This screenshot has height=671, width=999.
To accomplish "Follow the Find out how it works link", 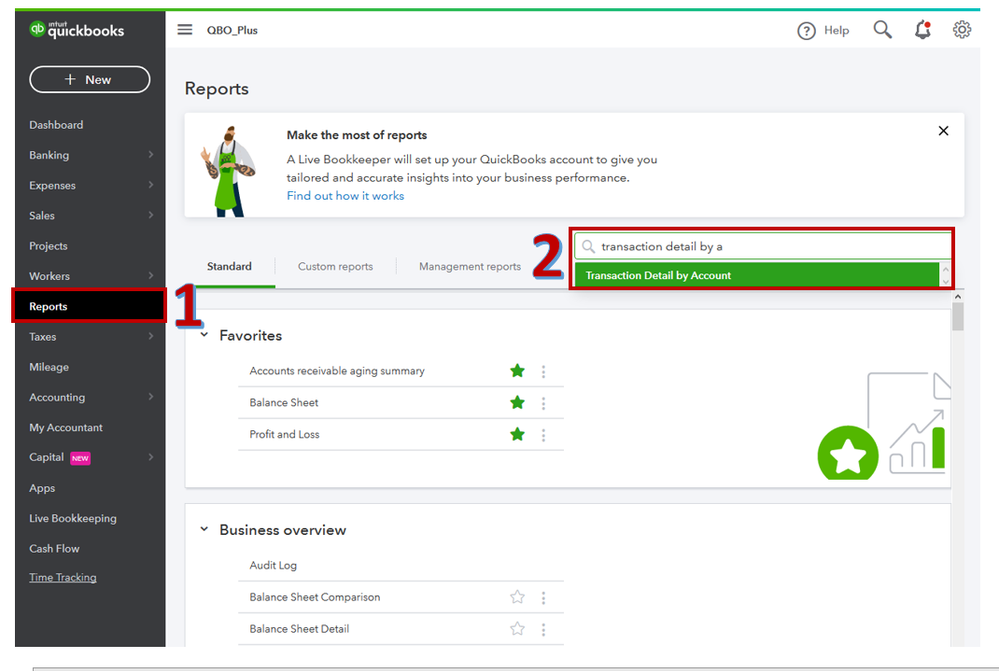I will click(x=345, y=196).
